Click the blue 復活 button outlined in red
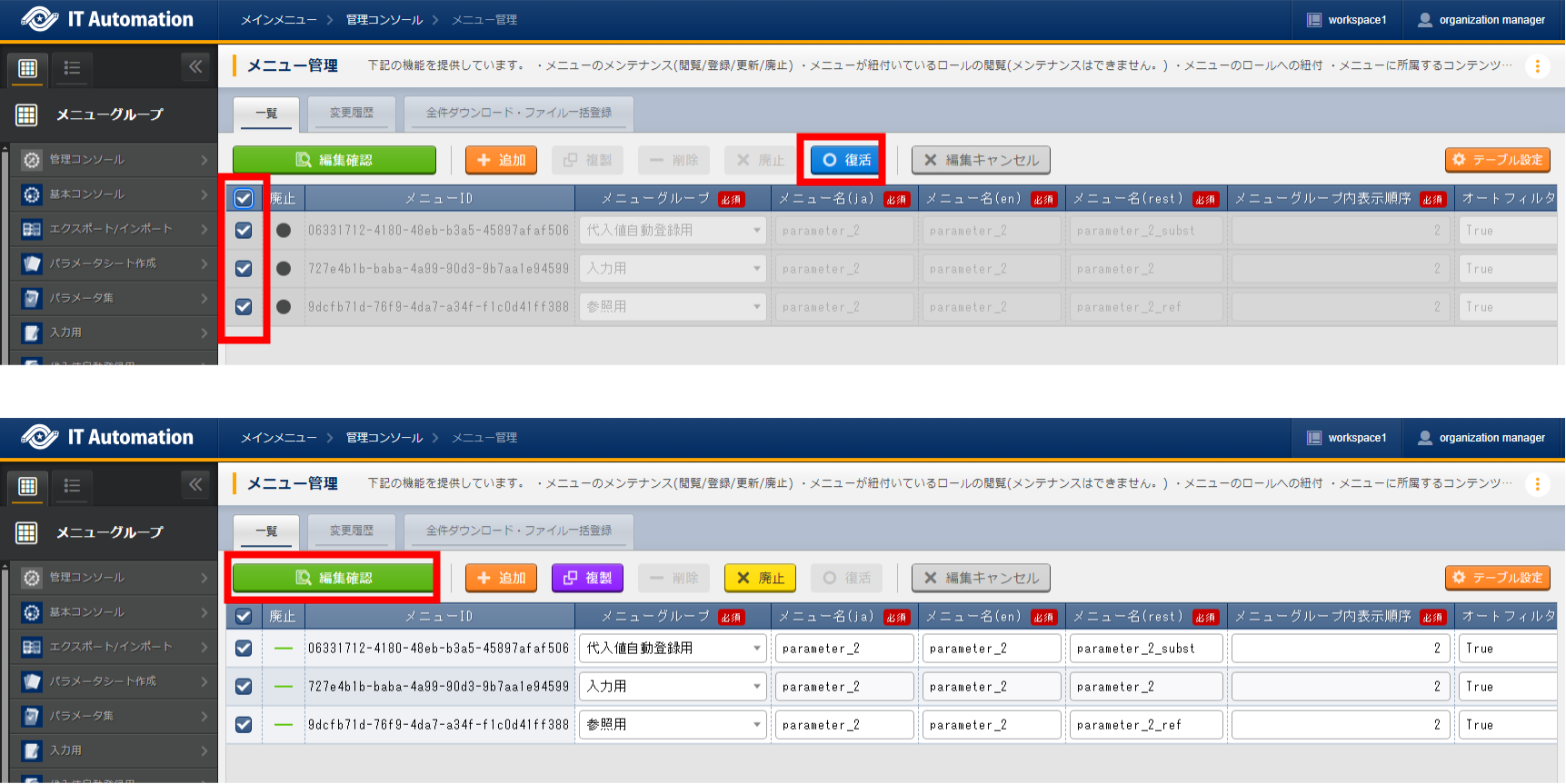The height and width of the screenshot is (784, 1566). 846,160
